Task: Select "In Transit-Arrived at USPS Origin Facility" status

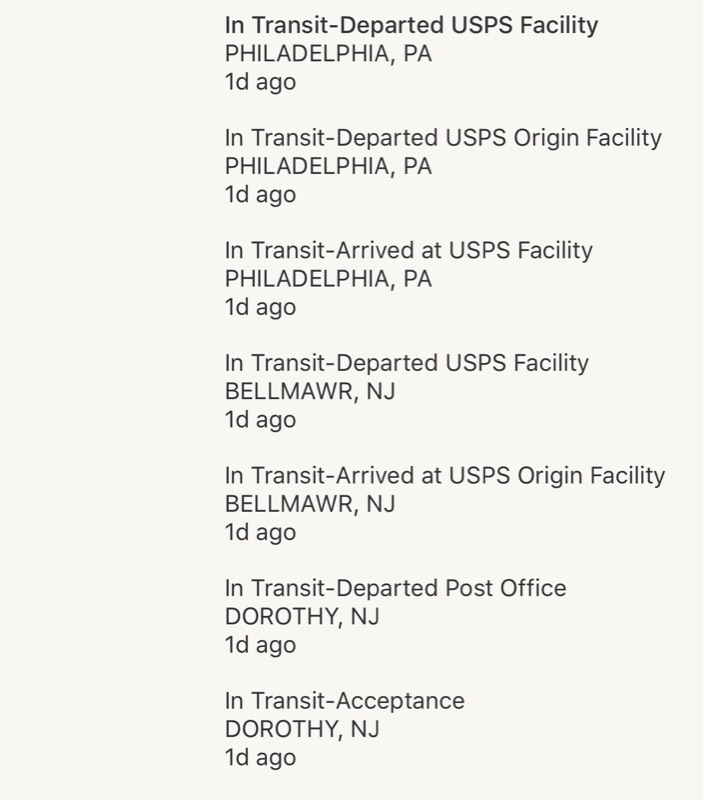Action: click(x=444, y=475)
